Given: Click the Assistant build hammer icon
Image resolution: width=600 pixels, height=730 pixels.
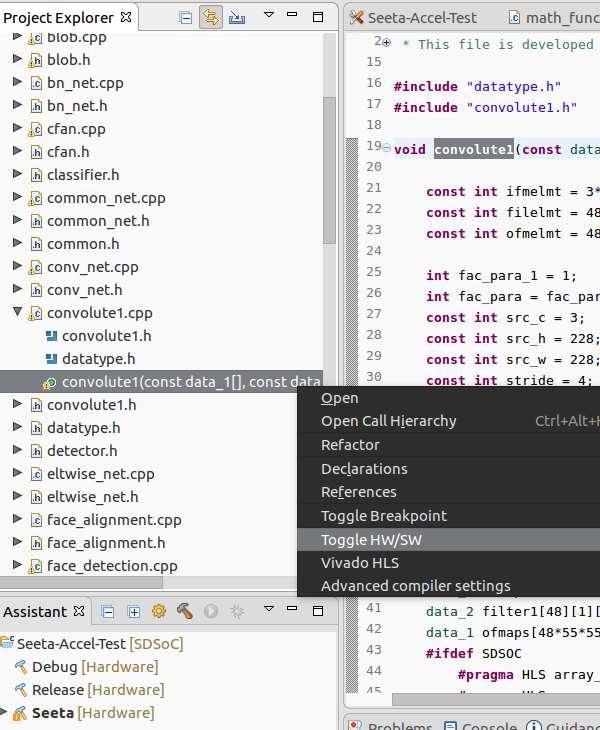Looking at the screenshot, I should tap(185, 611).
